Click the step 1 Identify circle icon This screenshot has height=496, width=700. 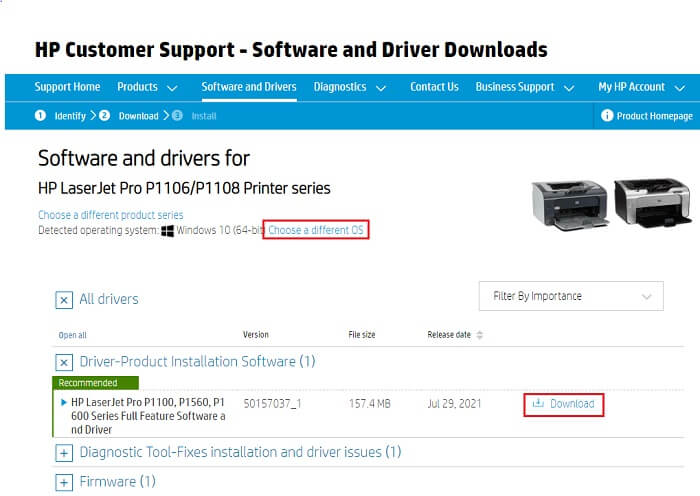pyautogui.click(x=41, y=116)
